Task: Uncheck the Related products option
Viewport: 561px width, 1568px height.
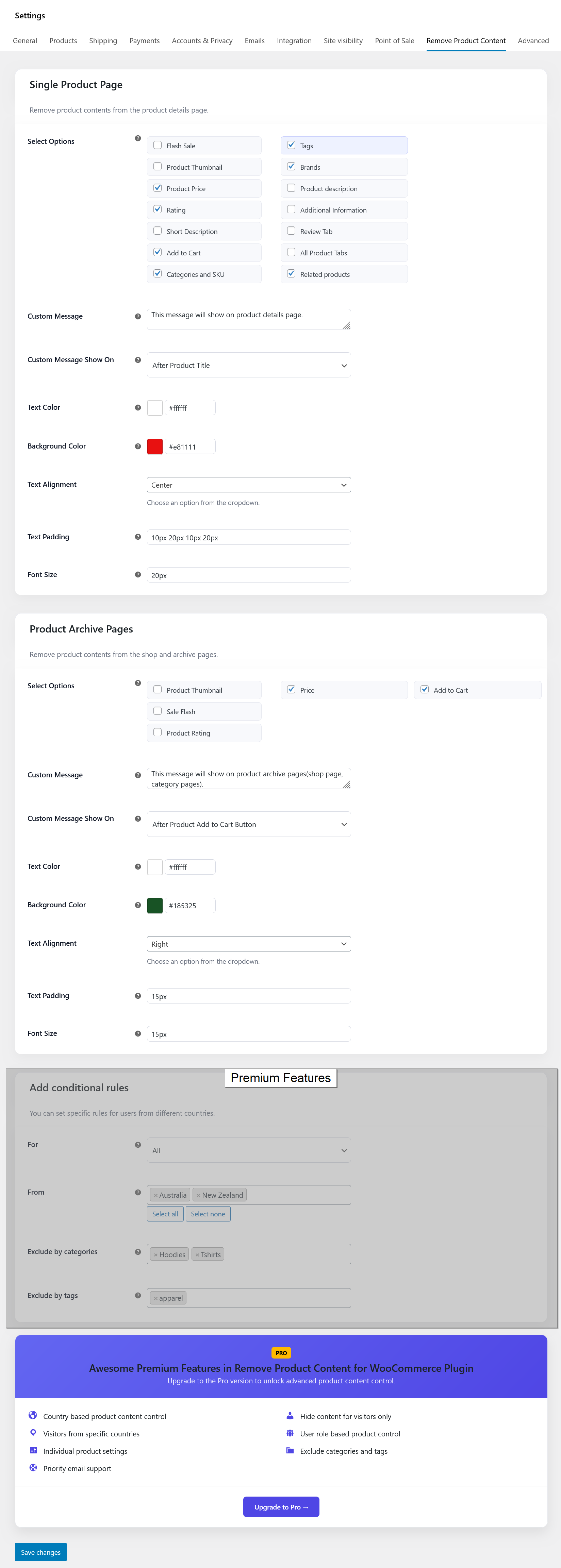Action: coord(291,274)
